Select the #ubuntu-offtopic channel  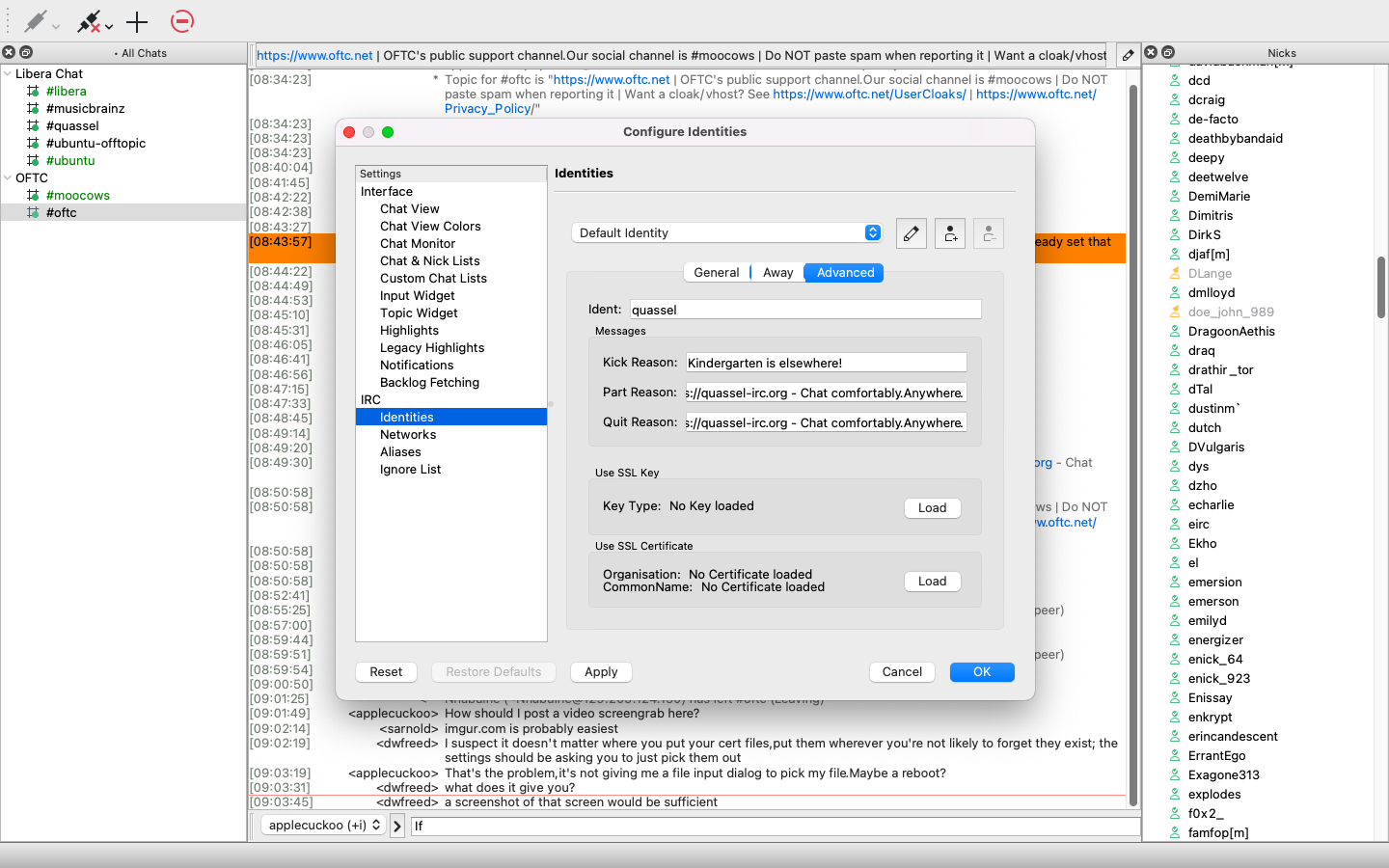pos(95,143)
